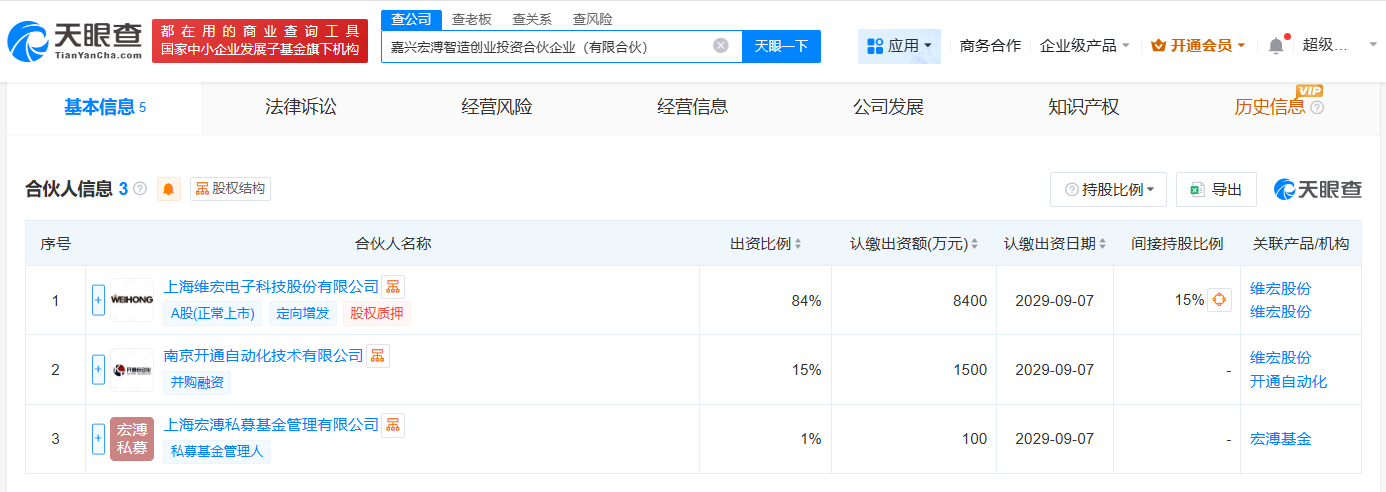Screen dimensions: 1386x492
Task: Open 法律诉讼 tab
Action: point(301,108)
